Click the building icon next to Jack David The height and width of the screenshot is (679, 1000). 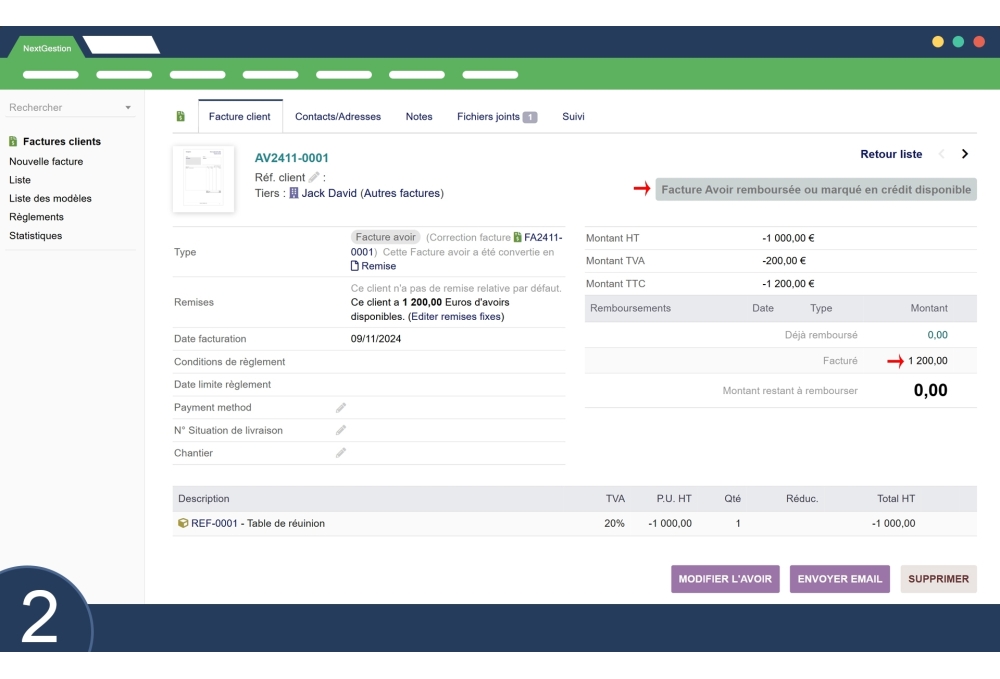[293, 193]
